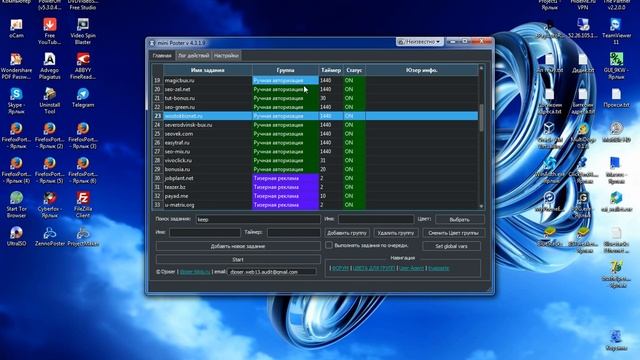
Task: Open the Прокси.txt file on the desktop
Action: pyautogui.click(x=616, y=98)
